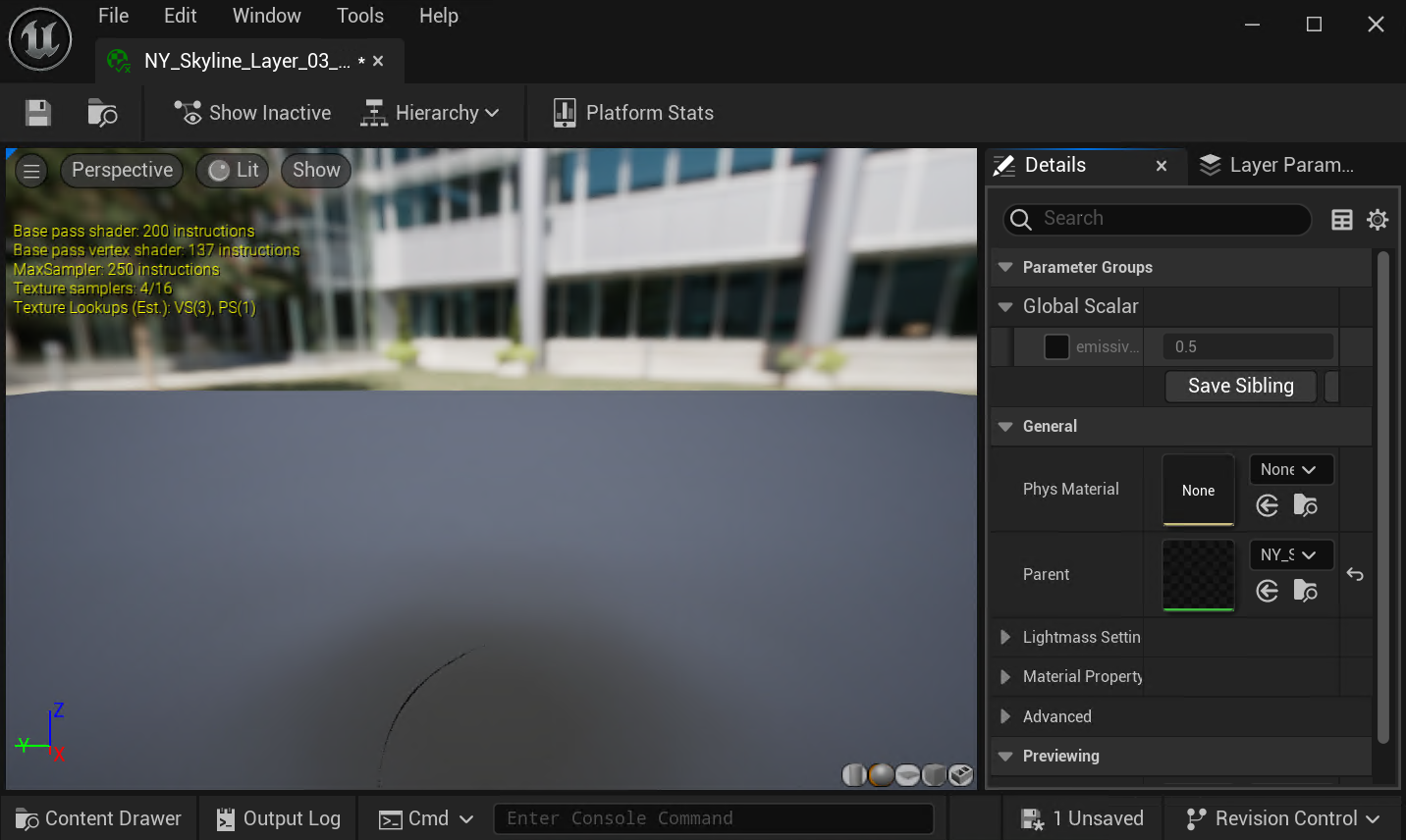Click the Browse to asset toolbar icon
The height and width of the screenshot is (840, 1406).
[x=102, y=113]
